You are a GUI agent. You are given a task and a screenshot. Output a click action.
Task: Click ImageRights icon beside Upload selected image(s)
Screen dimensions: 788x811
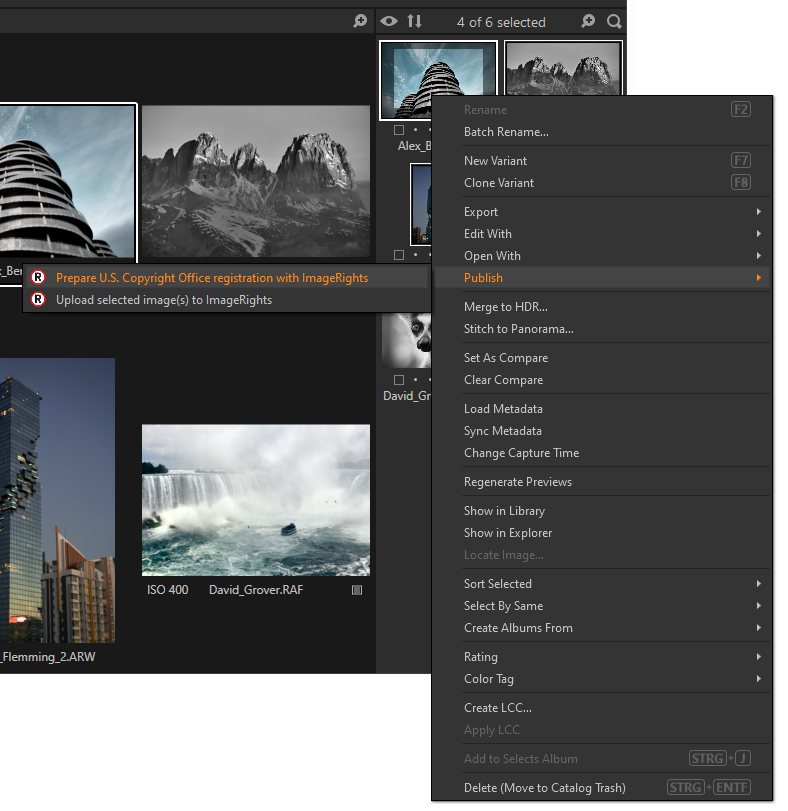[x=38, y=300]
